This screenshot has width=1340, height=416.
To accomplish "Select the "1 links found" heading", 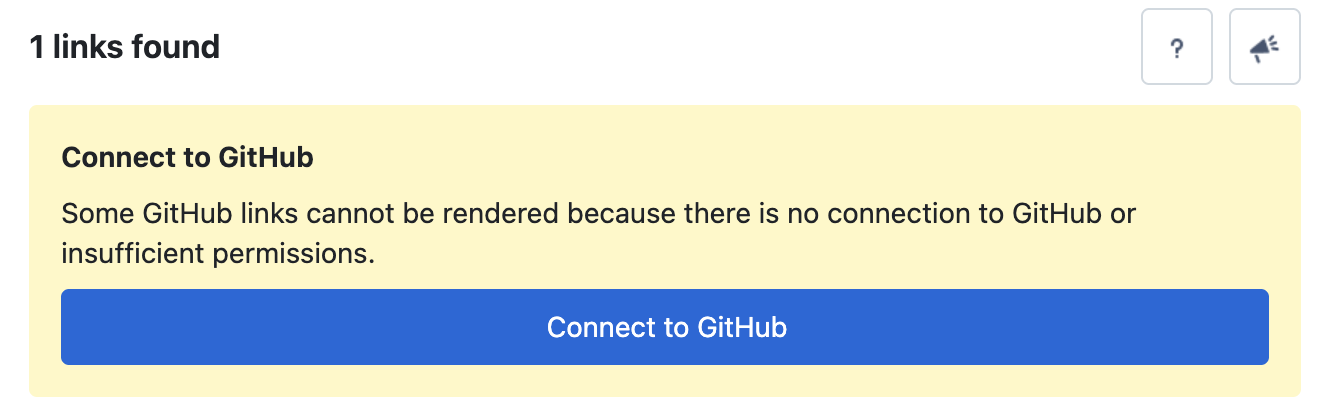I will tap(125, 46).
